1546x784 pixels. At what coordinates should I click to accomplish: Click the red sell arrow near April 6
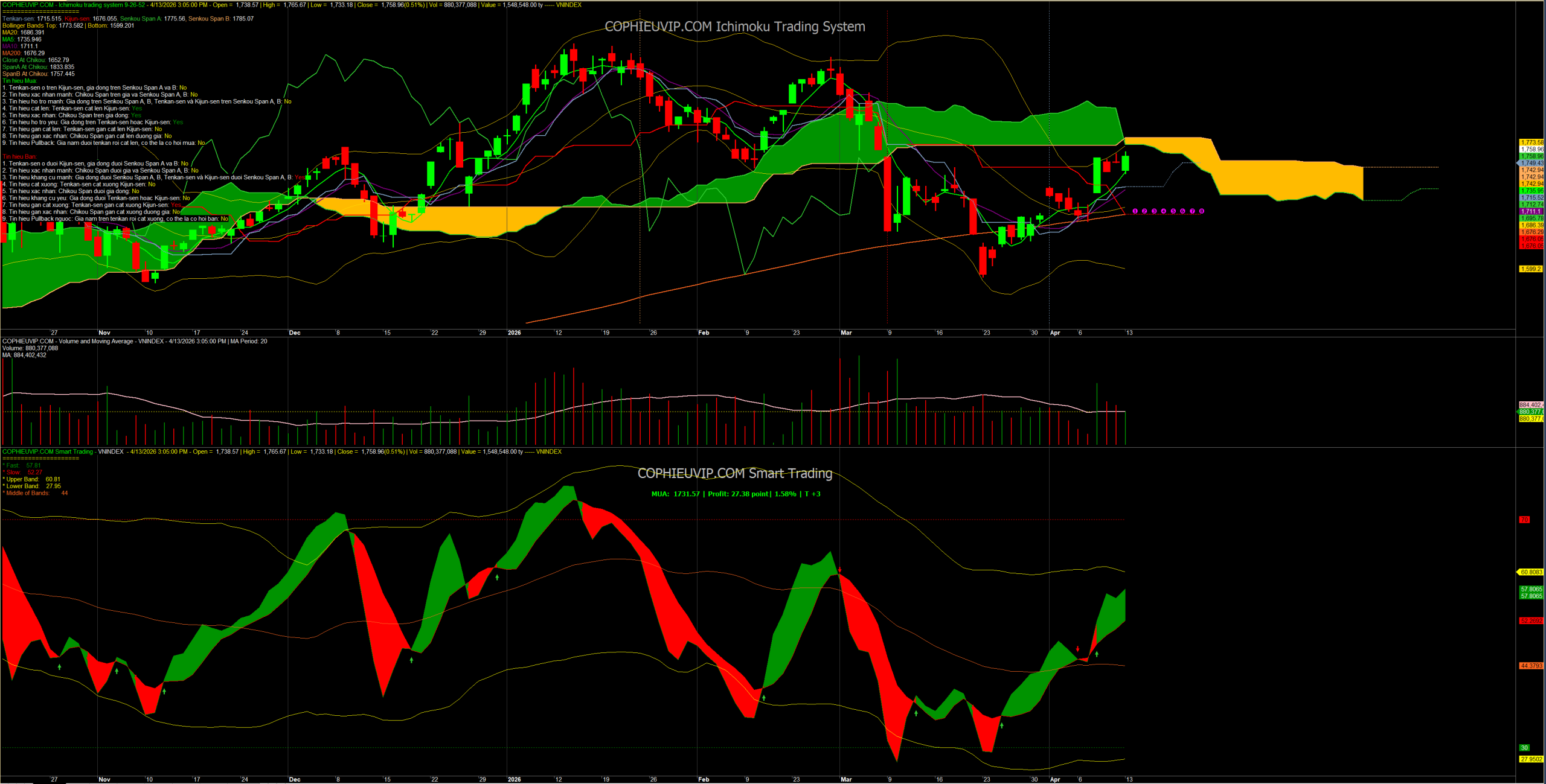pos(1077,649)
